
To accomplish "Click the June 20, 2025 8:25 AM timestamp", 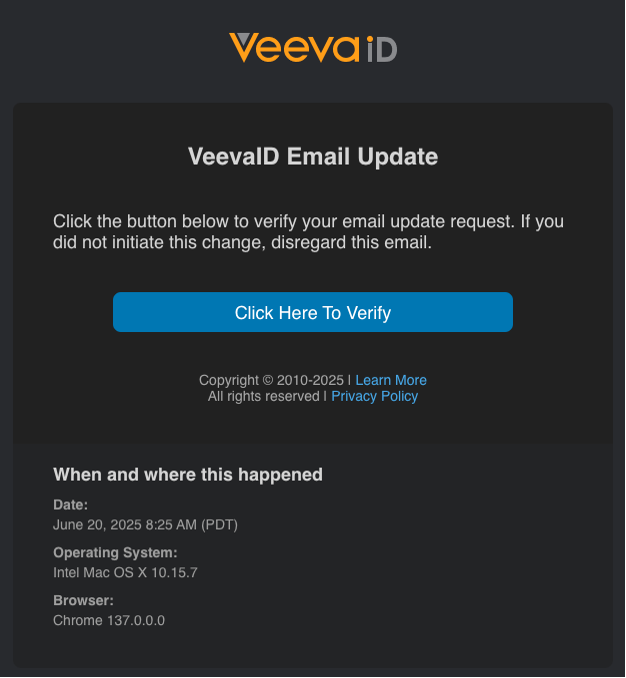I will [125, 524].
